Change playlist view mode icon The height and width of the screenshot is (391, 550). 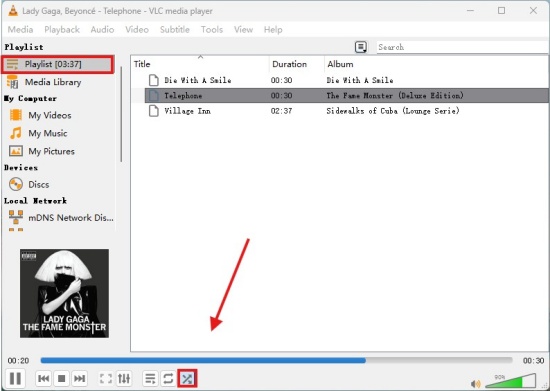click(361, 47)
